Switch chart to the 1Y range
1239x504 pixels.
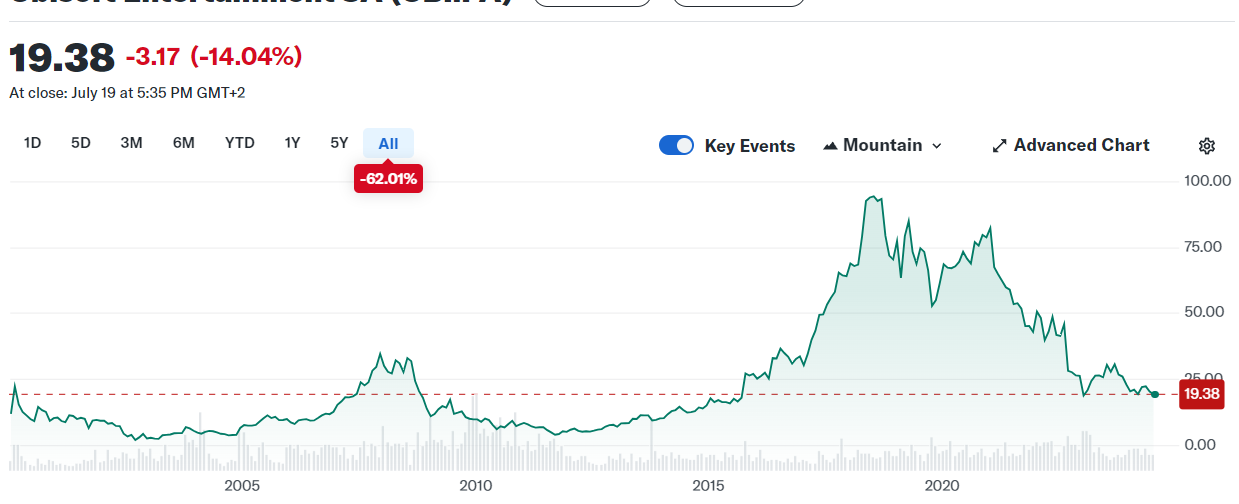292,143
